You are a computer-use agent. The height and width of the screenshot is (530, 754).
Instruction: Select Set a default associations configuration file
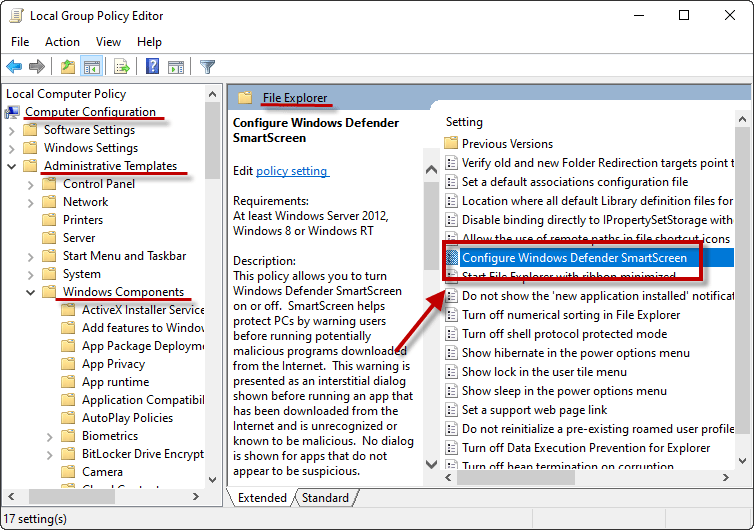click(575, 182)
